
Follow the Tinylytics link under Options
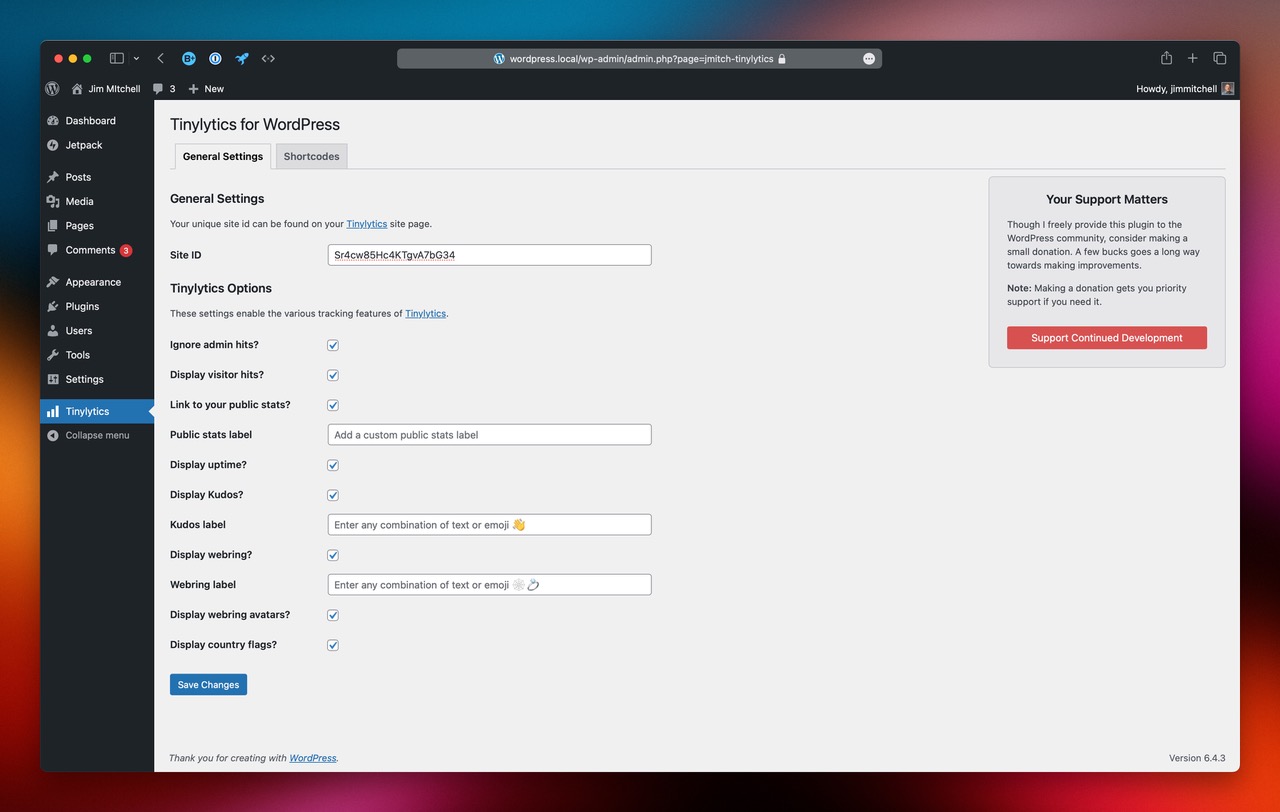(x=426, y=313)
